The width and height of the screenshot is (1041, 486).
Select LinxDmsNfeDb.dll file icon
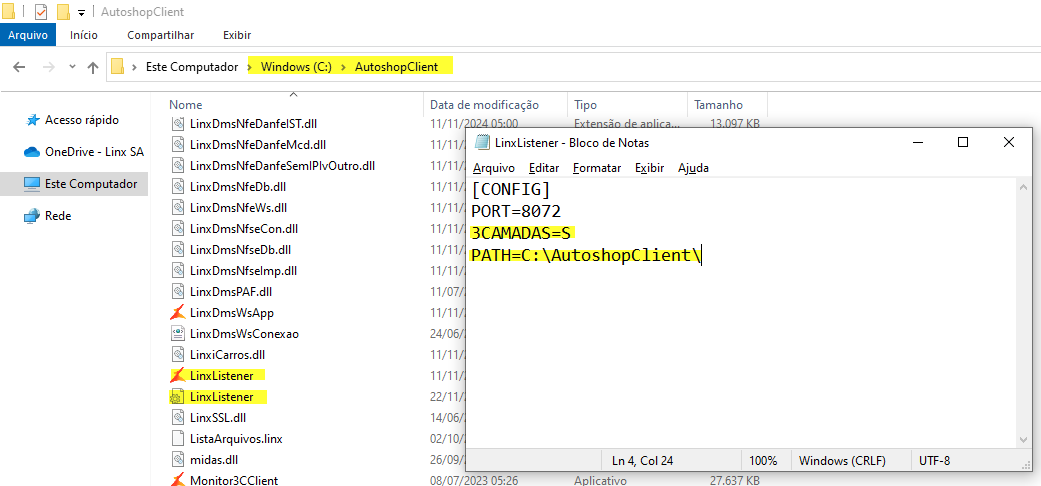tap(177, 187)
